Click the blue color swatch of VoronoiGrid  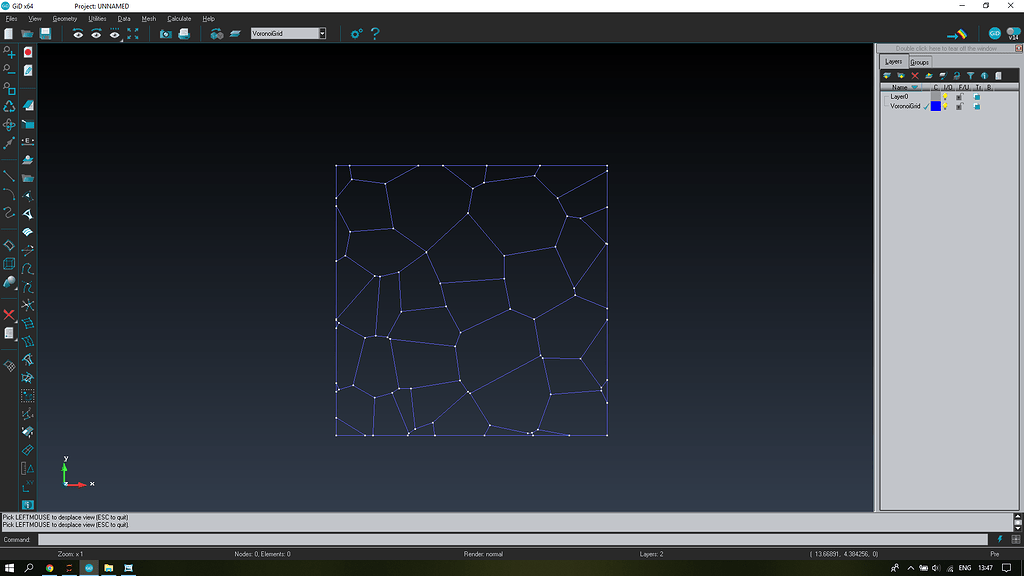[x=936, y=106]
